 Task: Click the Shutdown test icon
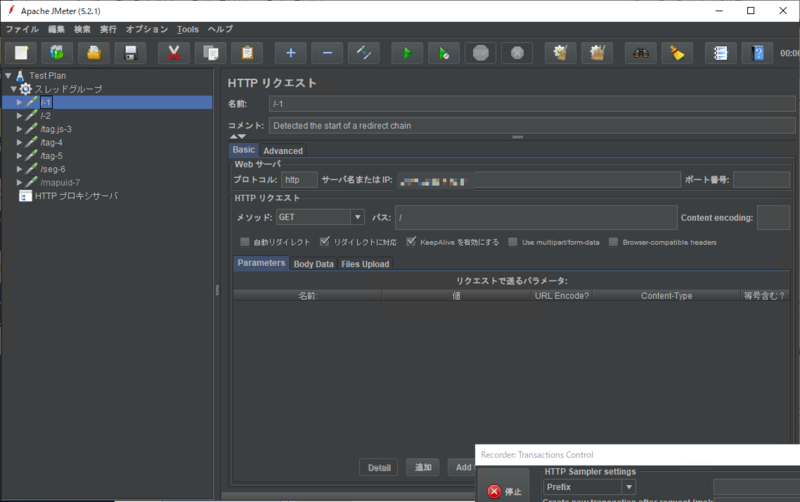pos(517,53)
